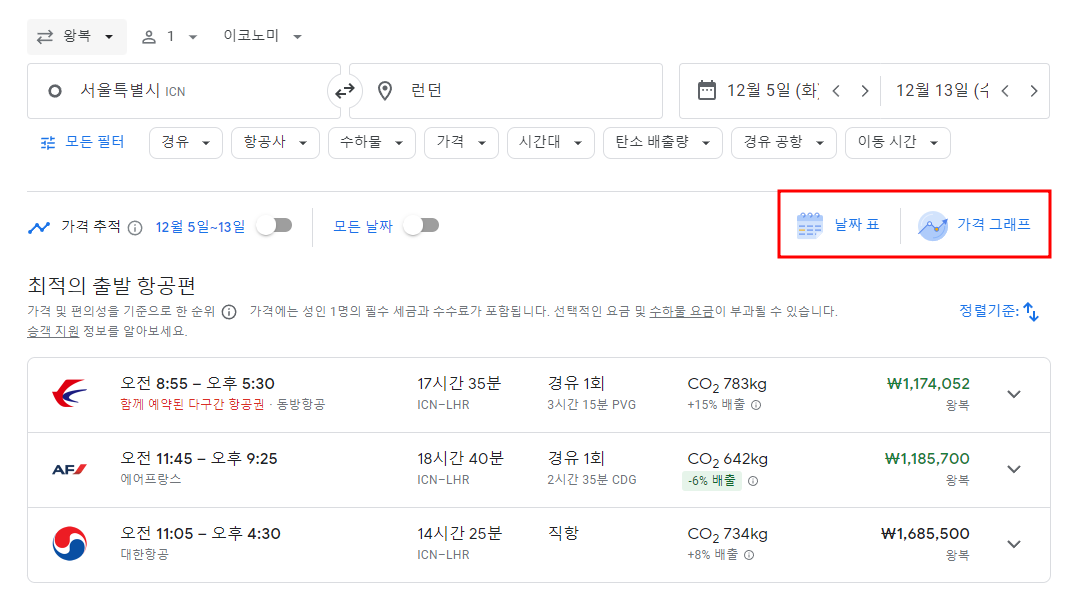Click the info icon next to 가격 추적
1073x589 pixels.
135,226
